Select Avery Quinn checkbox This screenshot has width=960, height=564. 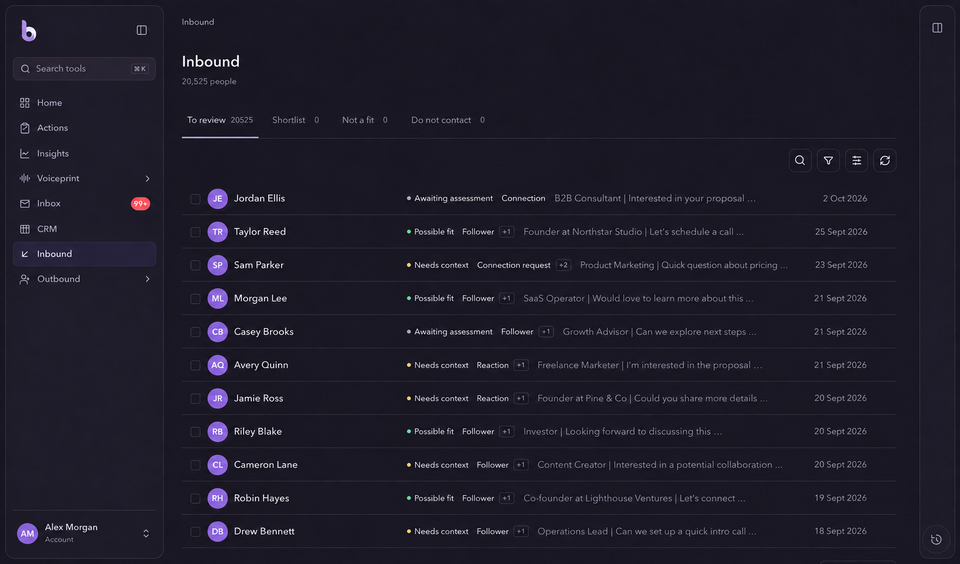pyautogui.click(x=195, y=365)
